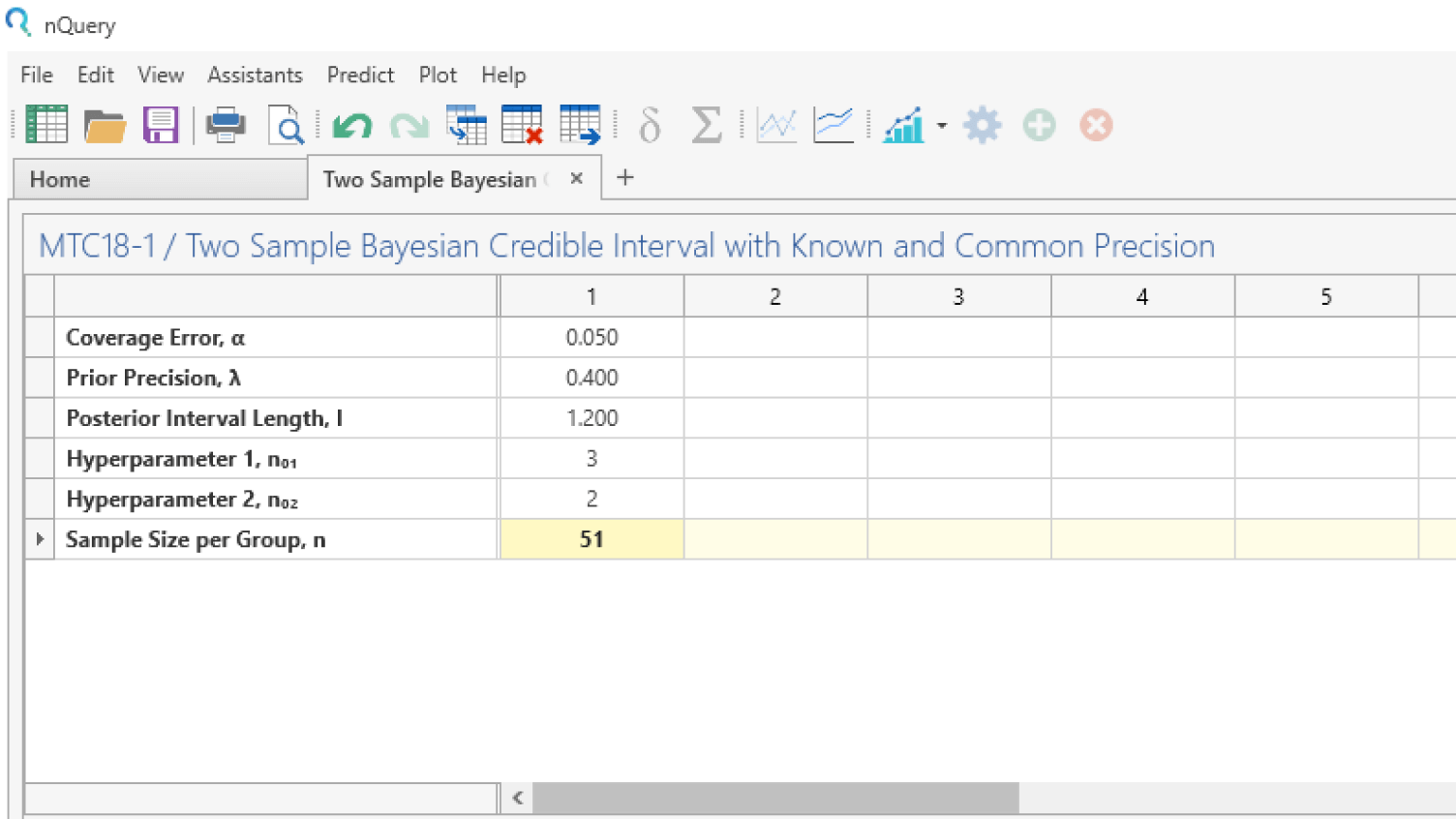Select the transfer column table icon
Image resolution: width=1456 pixels, height=819 pixels.
click(x=468, y=124)
